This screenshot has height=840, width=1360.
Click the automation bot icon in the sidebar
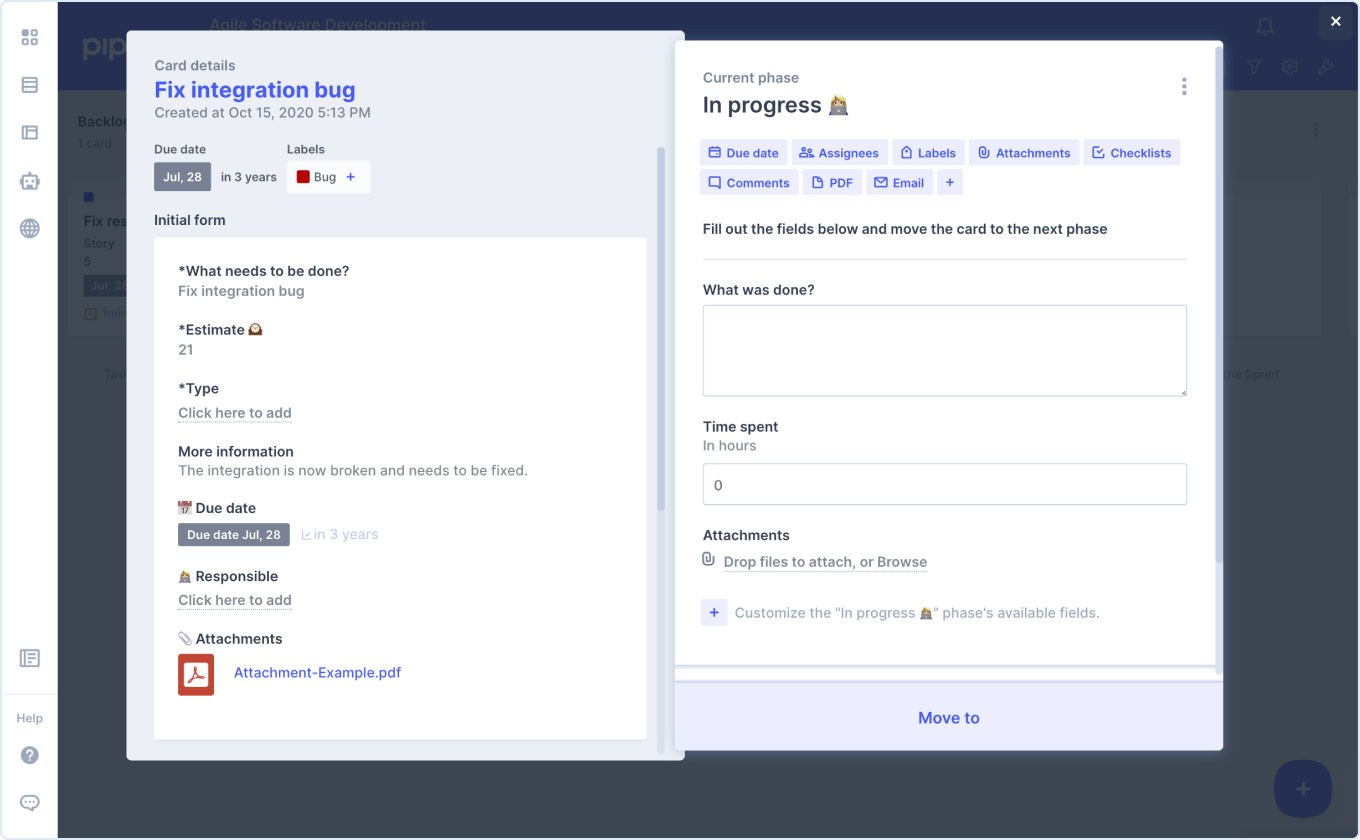[29, 181]
